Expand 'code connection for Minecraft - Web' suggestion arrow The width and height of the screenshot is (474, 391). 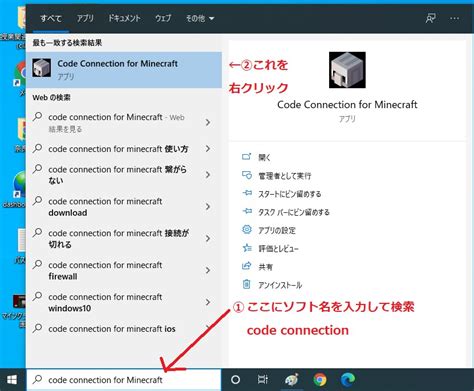(208, 122)
